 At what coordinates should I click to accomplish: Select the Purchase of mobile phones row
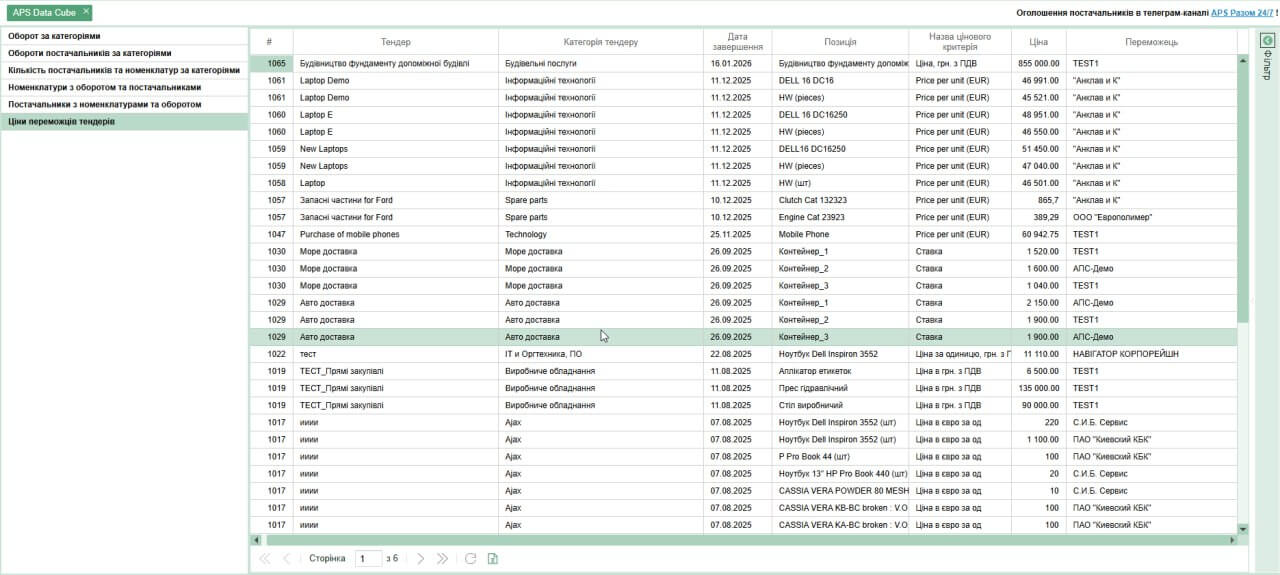click(x=349, y=234)
